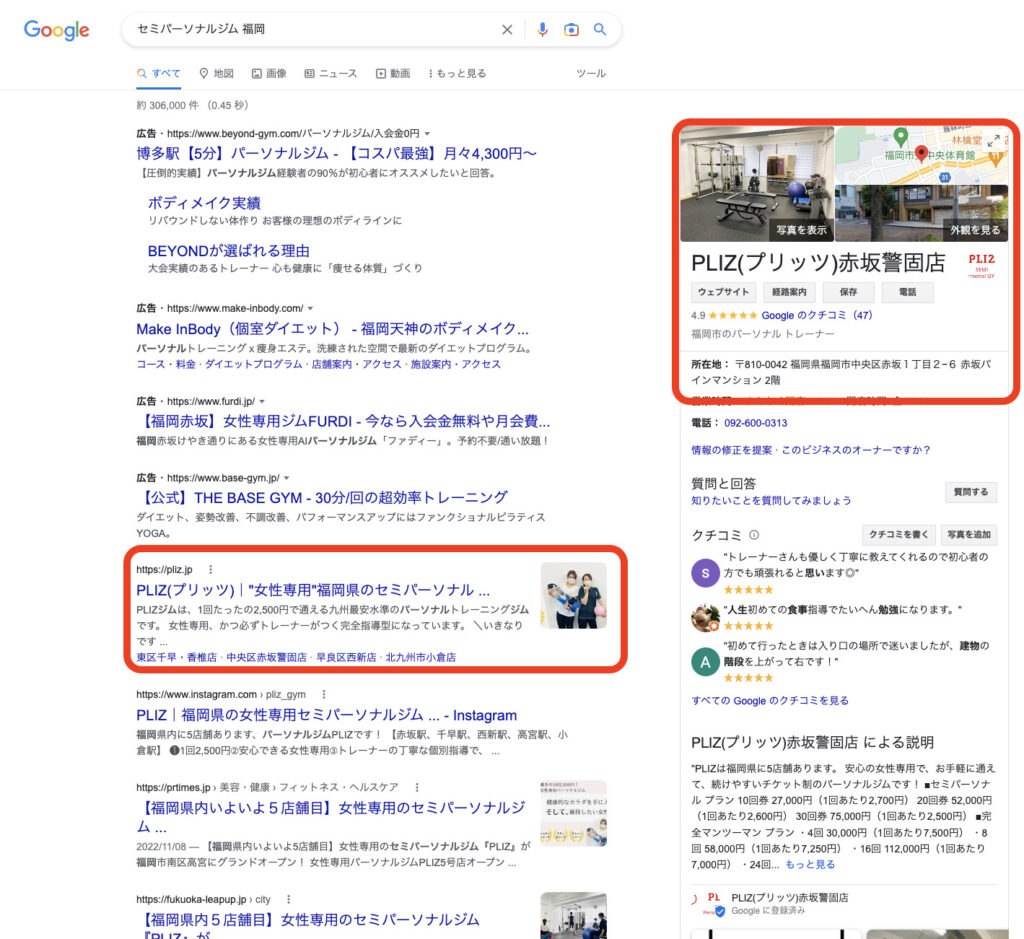The image size is (1024, 939).
Task: Open the beyond-gym ad dropdown arrow
Action: click(427, 133)
